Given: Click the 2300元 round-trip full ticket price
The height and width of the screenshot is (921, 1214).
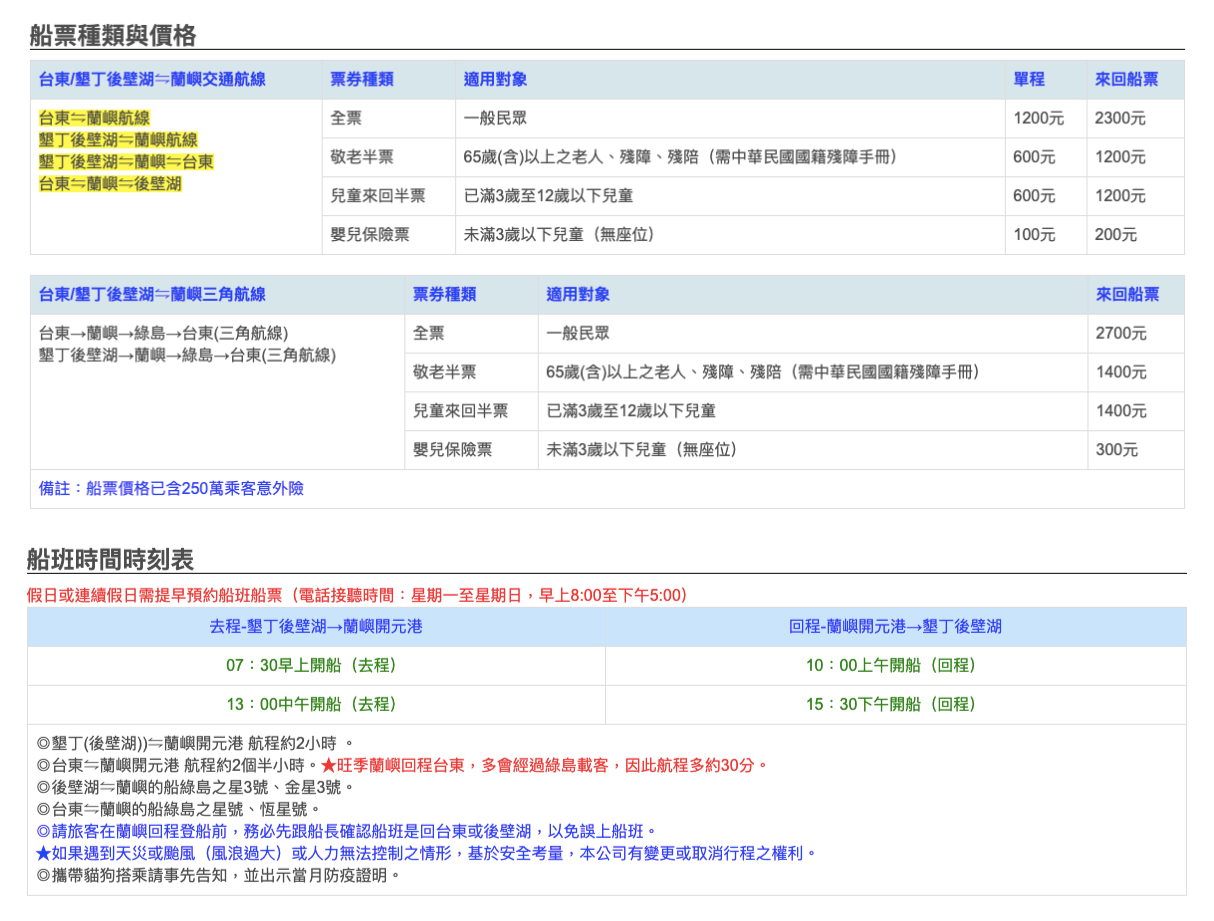Looking at the screenshot, I should [1120, 118].
